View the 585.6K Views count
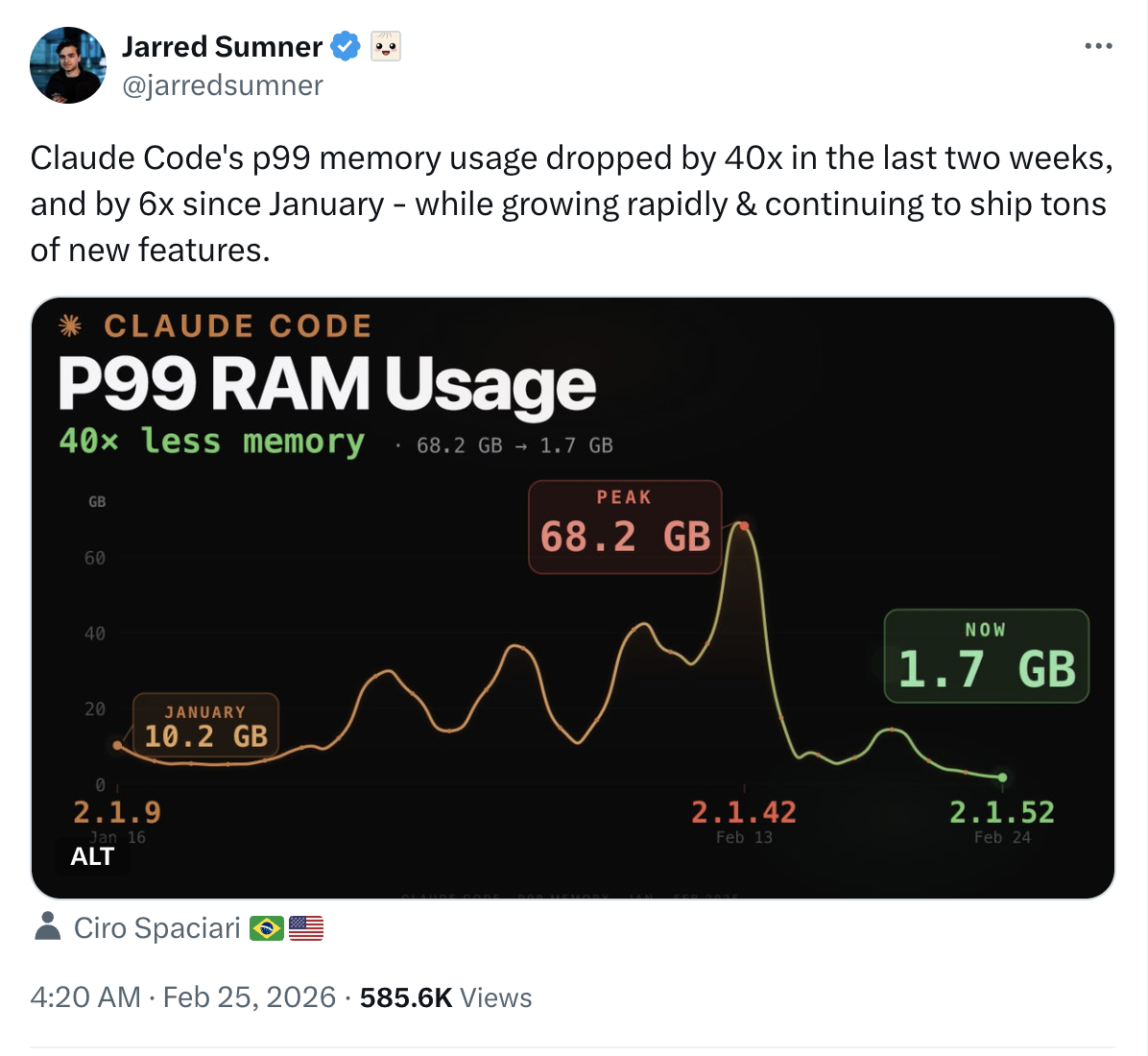Screen dimensions: 1148x1056 445,997
